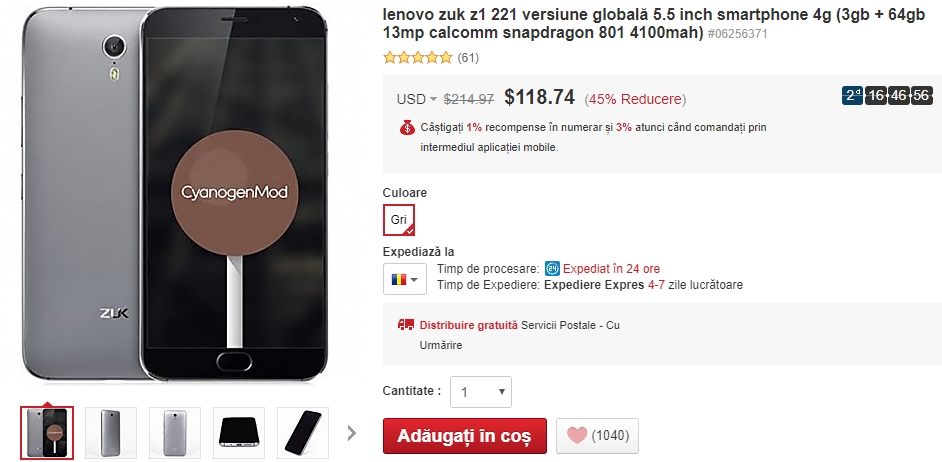Select the third phone back thumbnail
This screenshot has width=942, height=462.
click(175, 433)
